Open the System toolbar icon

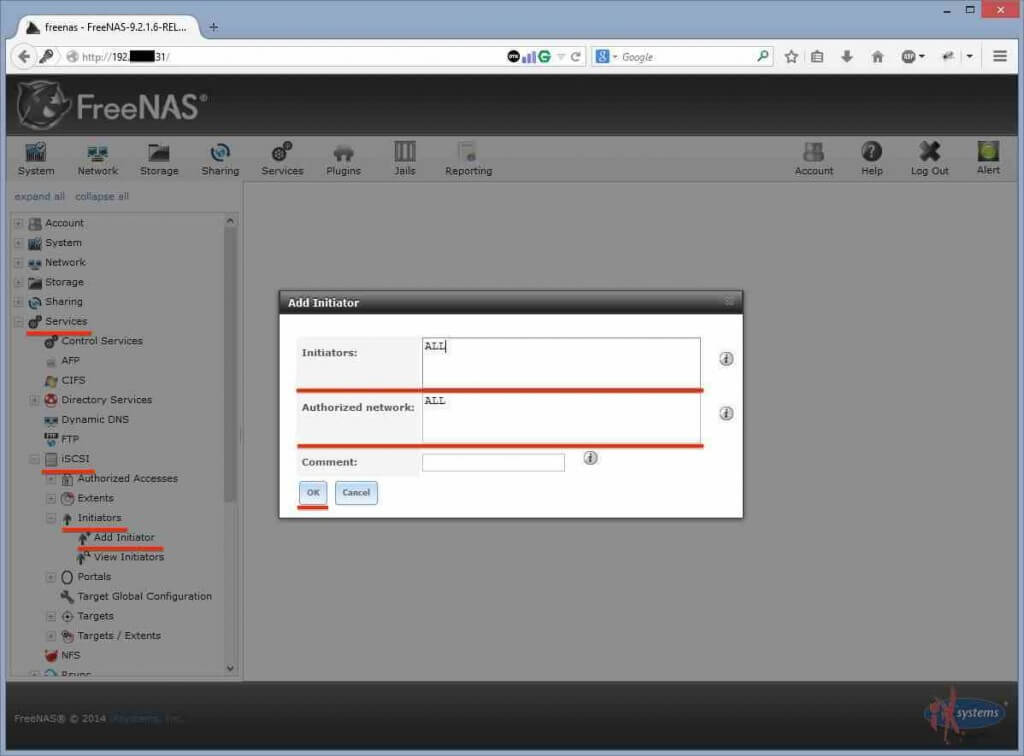pos(36,159)
